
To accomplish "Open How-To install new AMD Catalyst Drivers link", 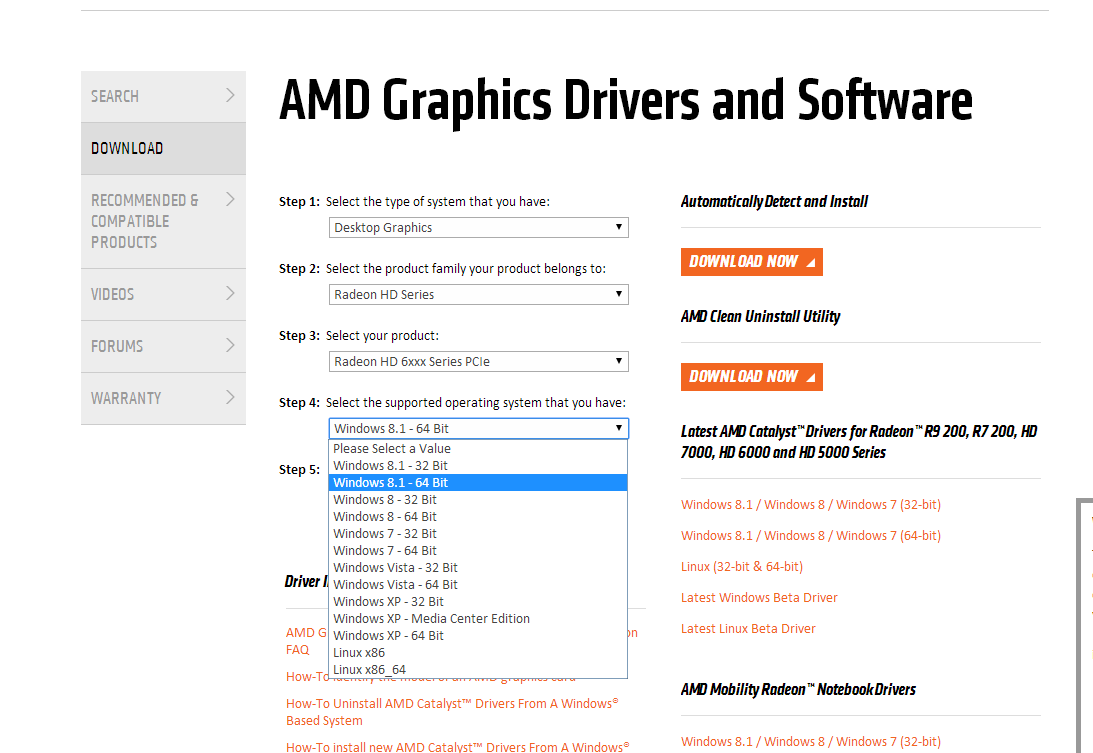I will point(457,746).
